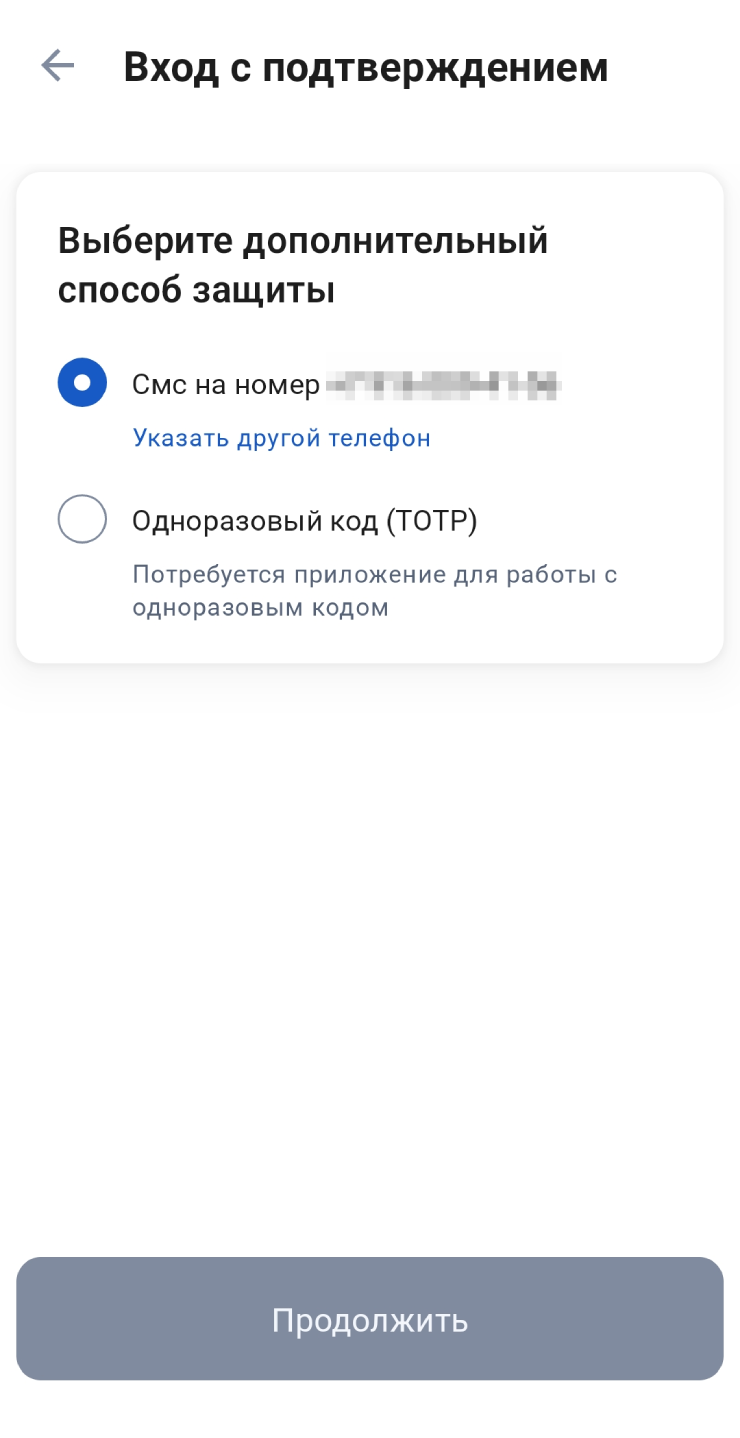Click the 'Одноразовый код (TOTP)' label
The width and height of the screenshot is (740, 1438).
click(304, 521)
